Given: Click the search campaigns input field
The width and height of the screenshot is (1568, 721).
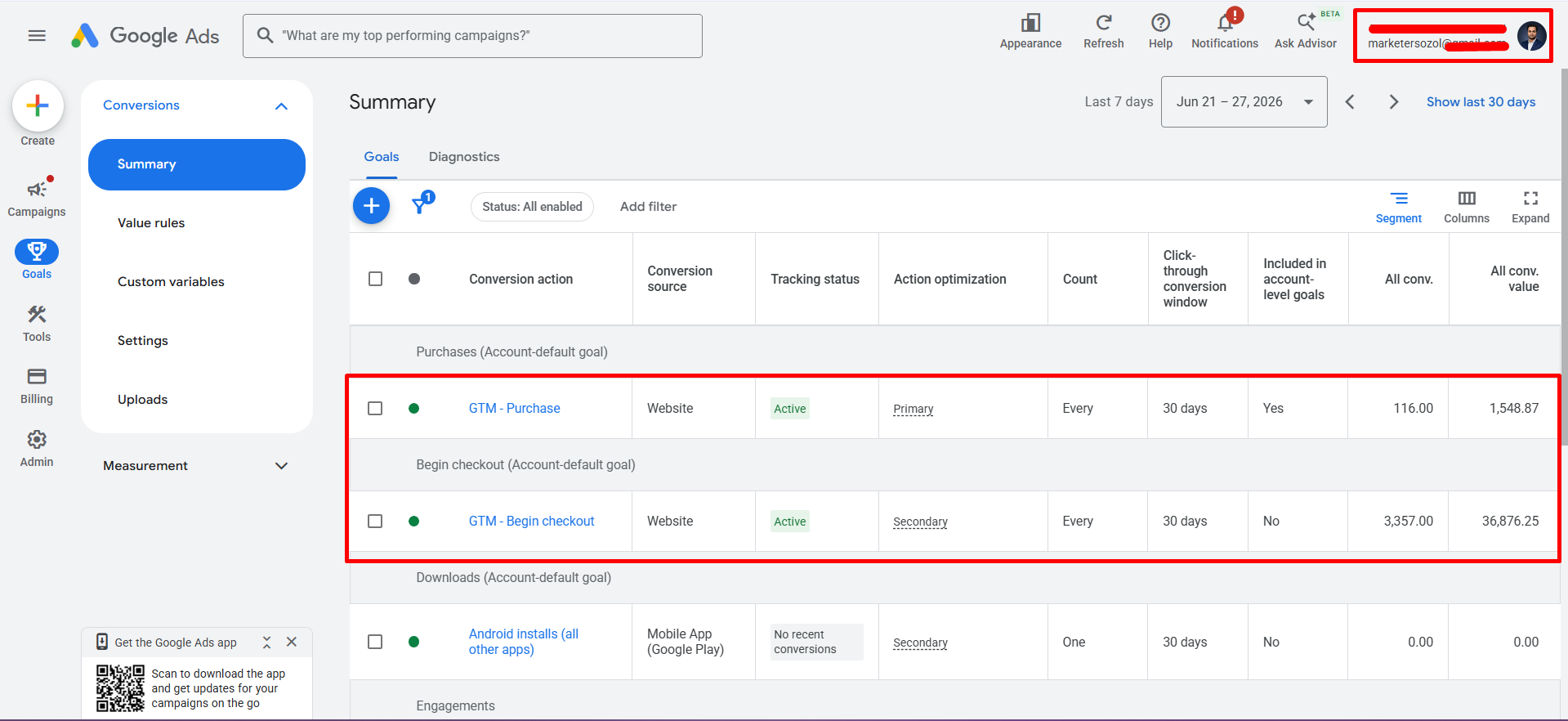Looking at the screenshot, I should (472, 36).
